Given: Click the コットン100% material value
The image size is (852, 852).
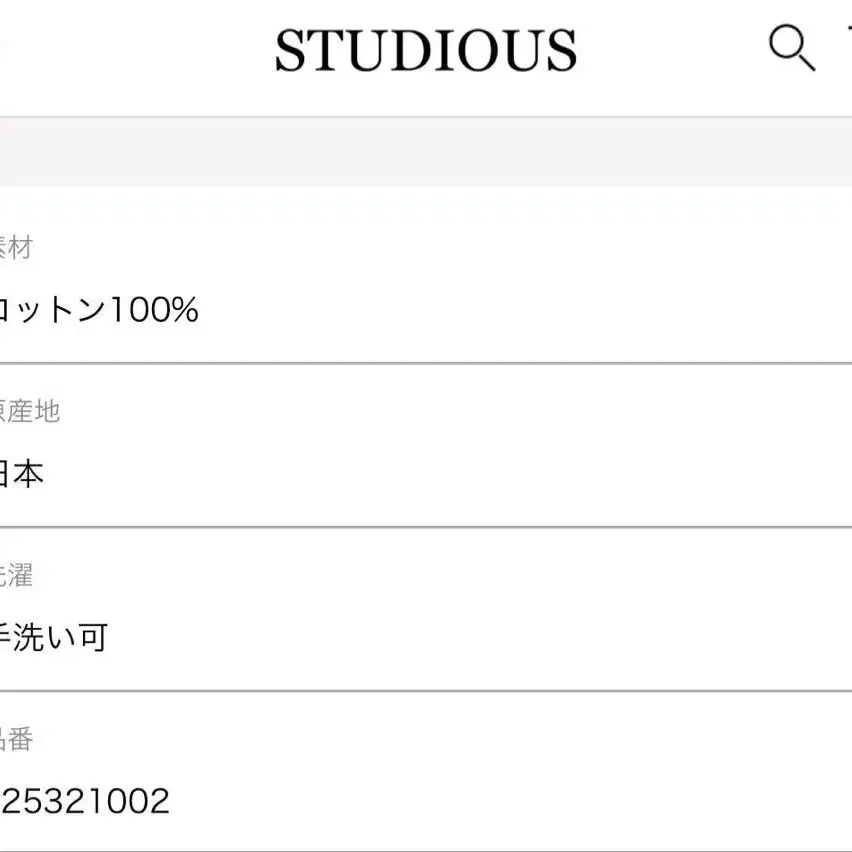Looking at the screenshot, I should pyautogui.click(x=98, y=310).
